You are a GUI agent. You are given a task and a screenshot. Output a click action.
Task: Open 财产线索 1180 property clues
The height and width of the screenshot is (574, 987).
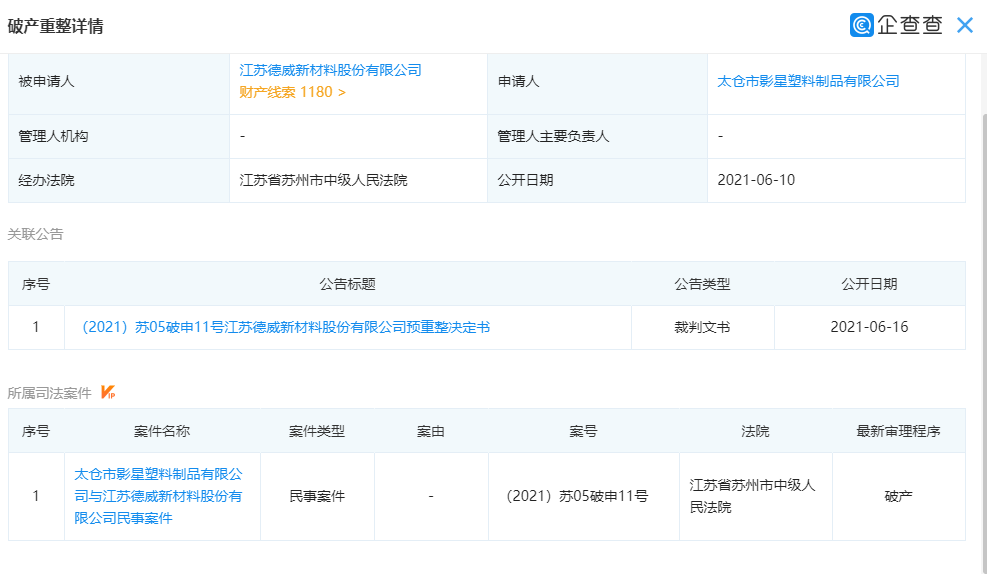click(x=292, y=92)
